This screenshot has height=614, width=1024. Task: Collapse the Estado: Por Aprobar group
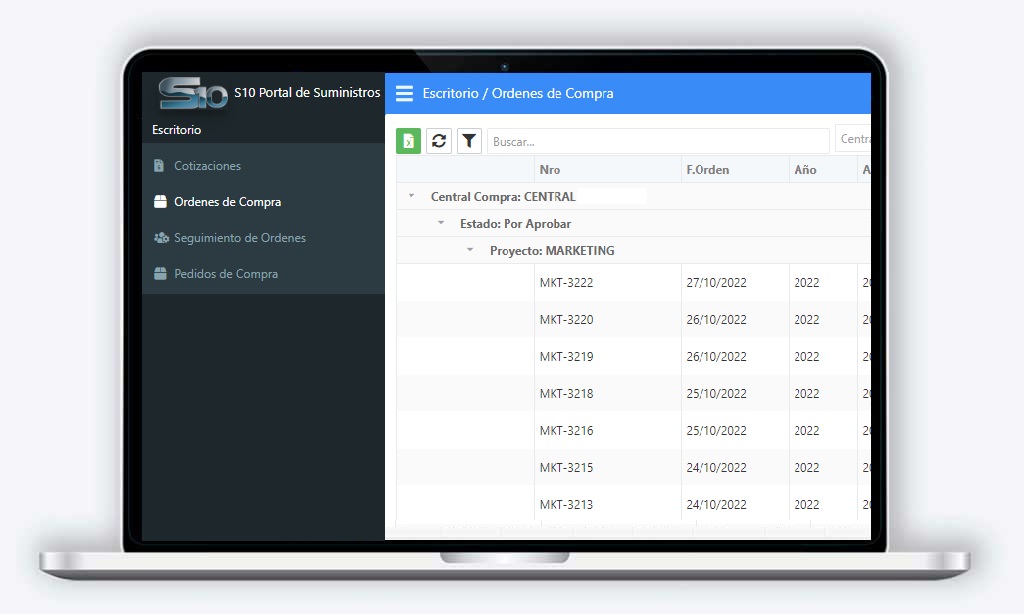441,223
